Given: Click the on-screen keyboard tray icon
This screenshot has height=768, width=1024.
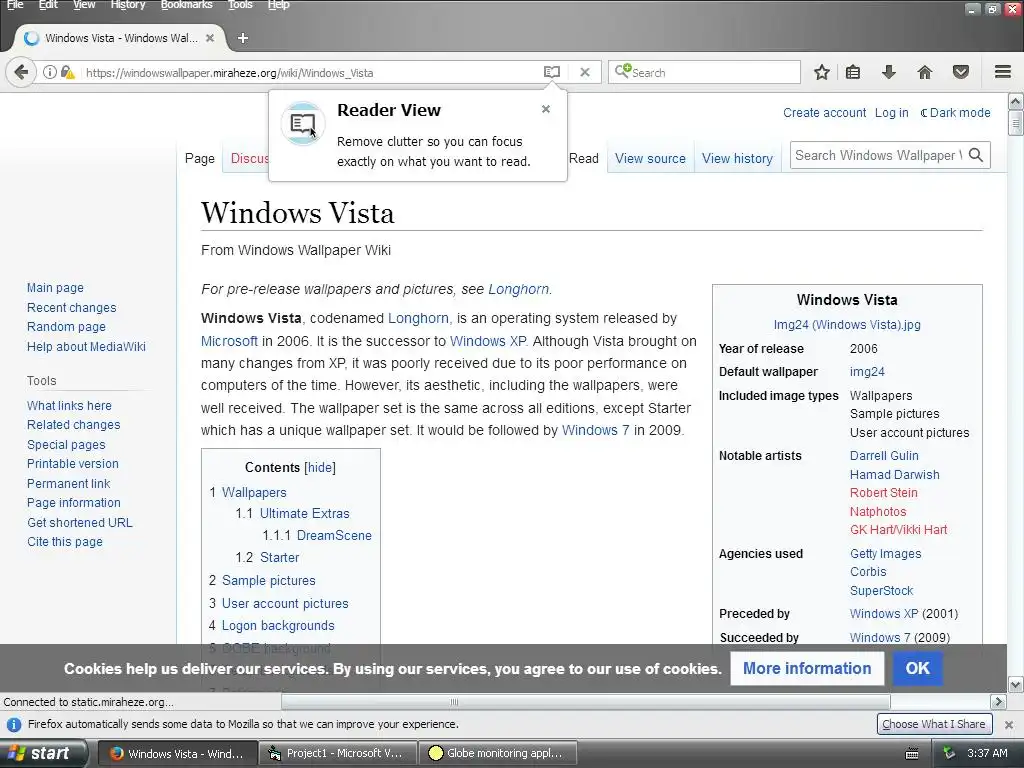Looking at the screenshot, I should click(912, 754).
